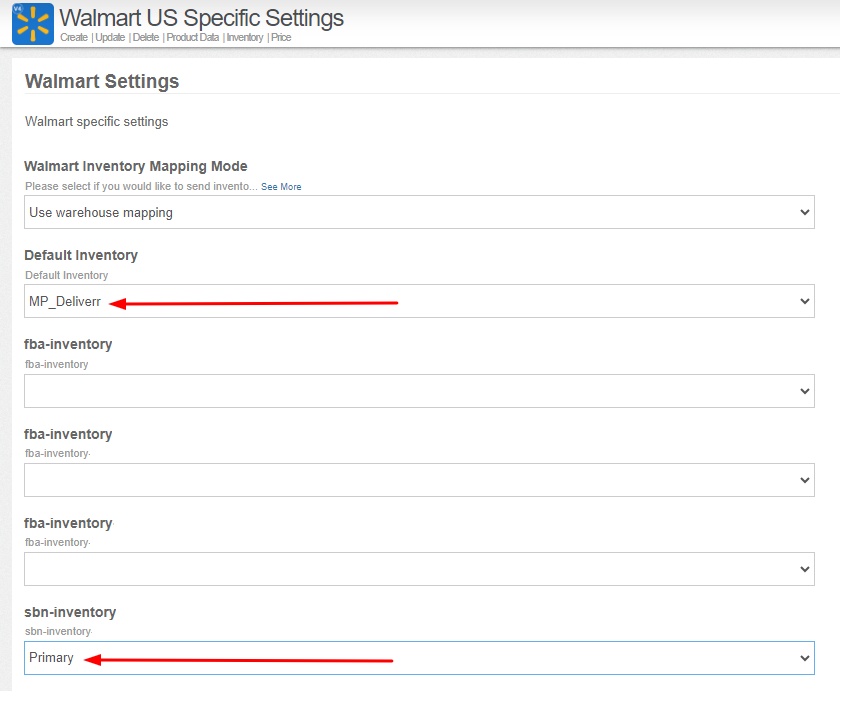Open the sbn-inventory dropdown showing Primary
This screenshot has width=844, height=708.
pos(419,658)
